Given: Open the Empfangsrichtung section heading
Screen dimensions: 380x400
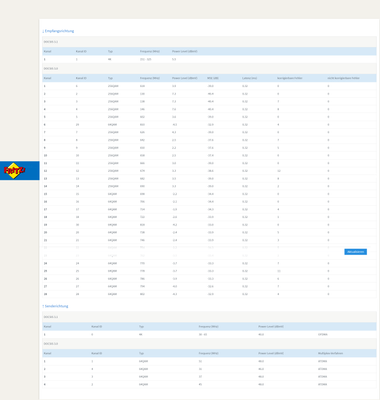Looking at the screenshot, I should pos(59,31).
